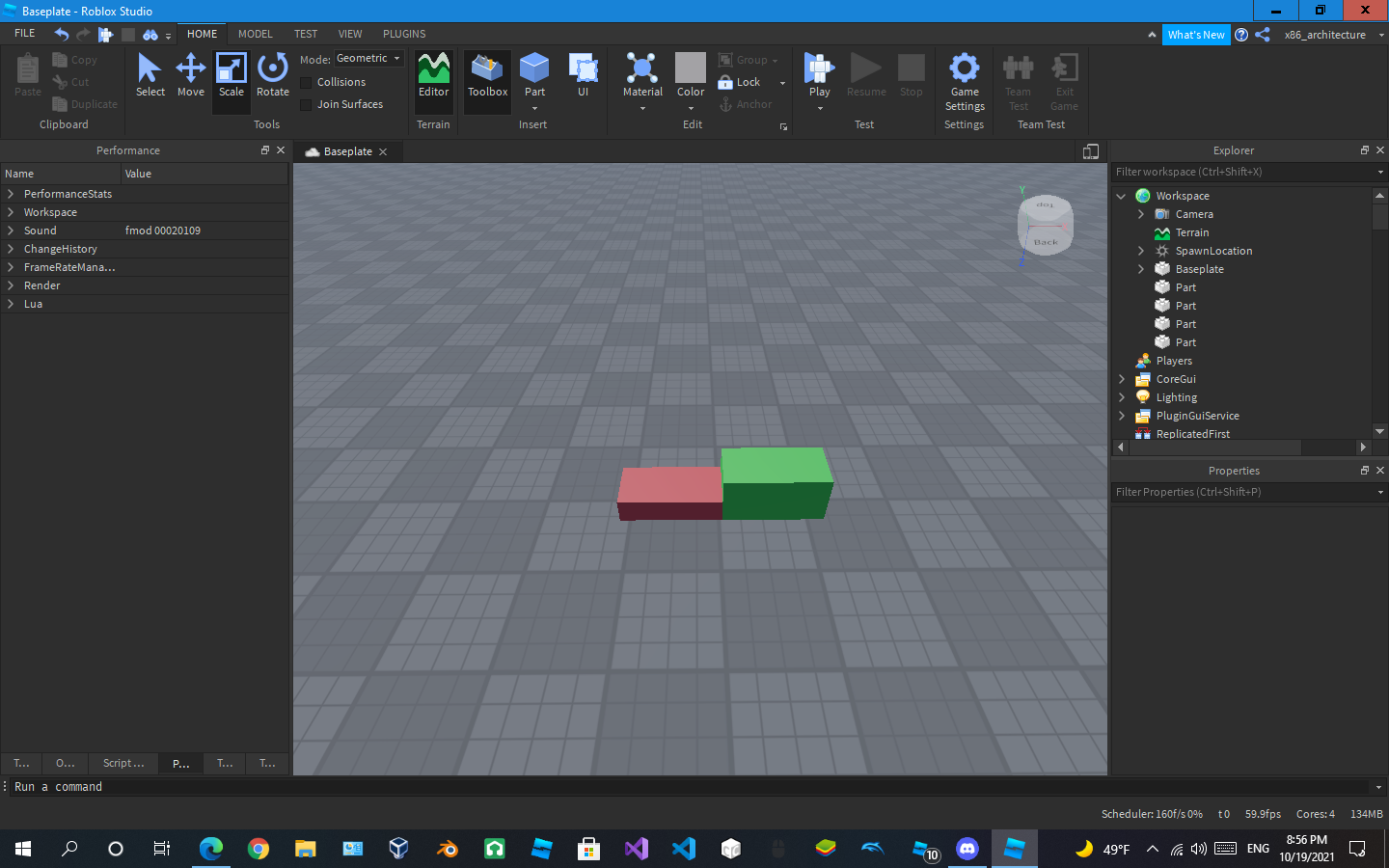The height and width of the screenshot is (868, 1389).
Task: Close the Performance panel
Action: click(x=281, y=150)
